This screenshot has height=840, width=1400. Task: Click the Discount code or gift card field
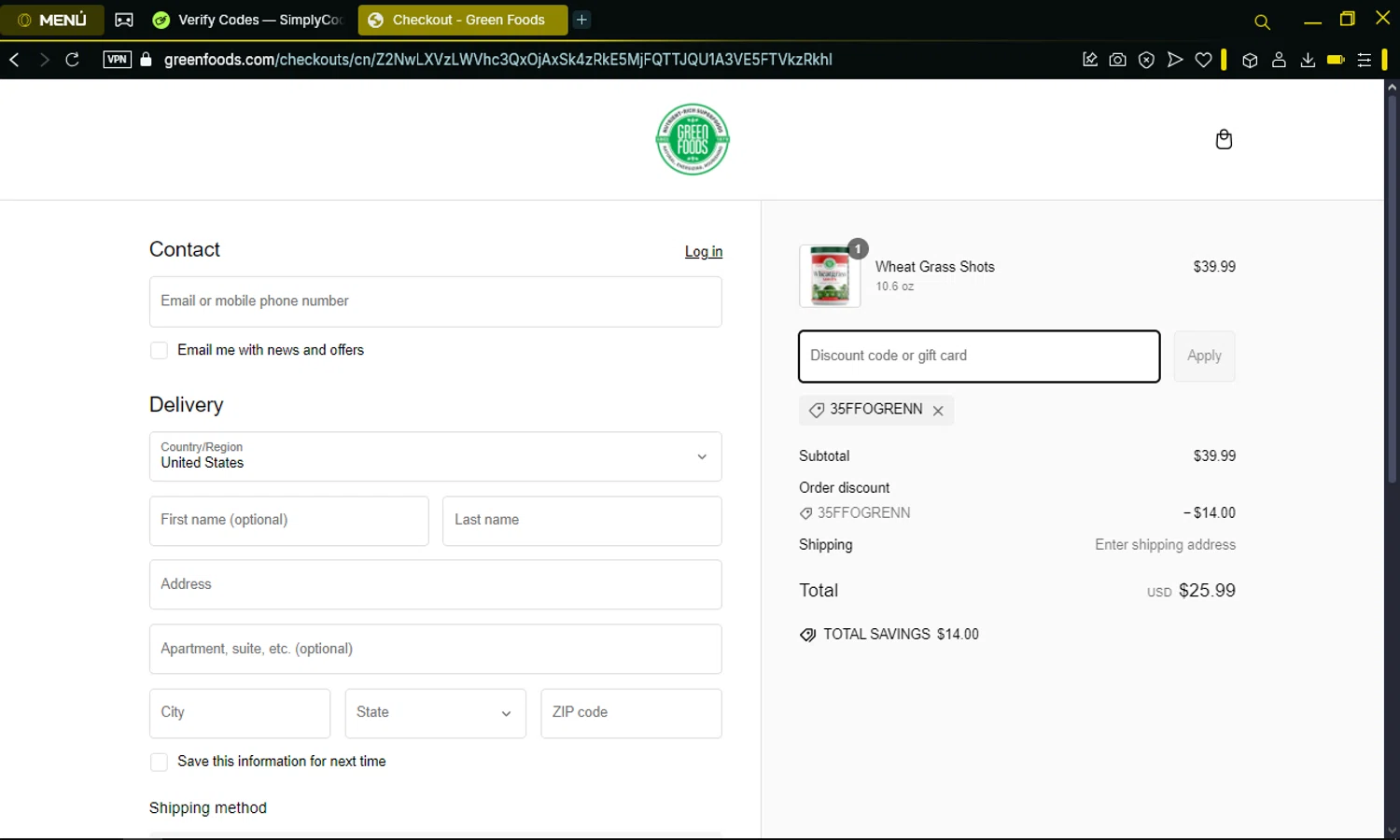click(x=979, y=357)
